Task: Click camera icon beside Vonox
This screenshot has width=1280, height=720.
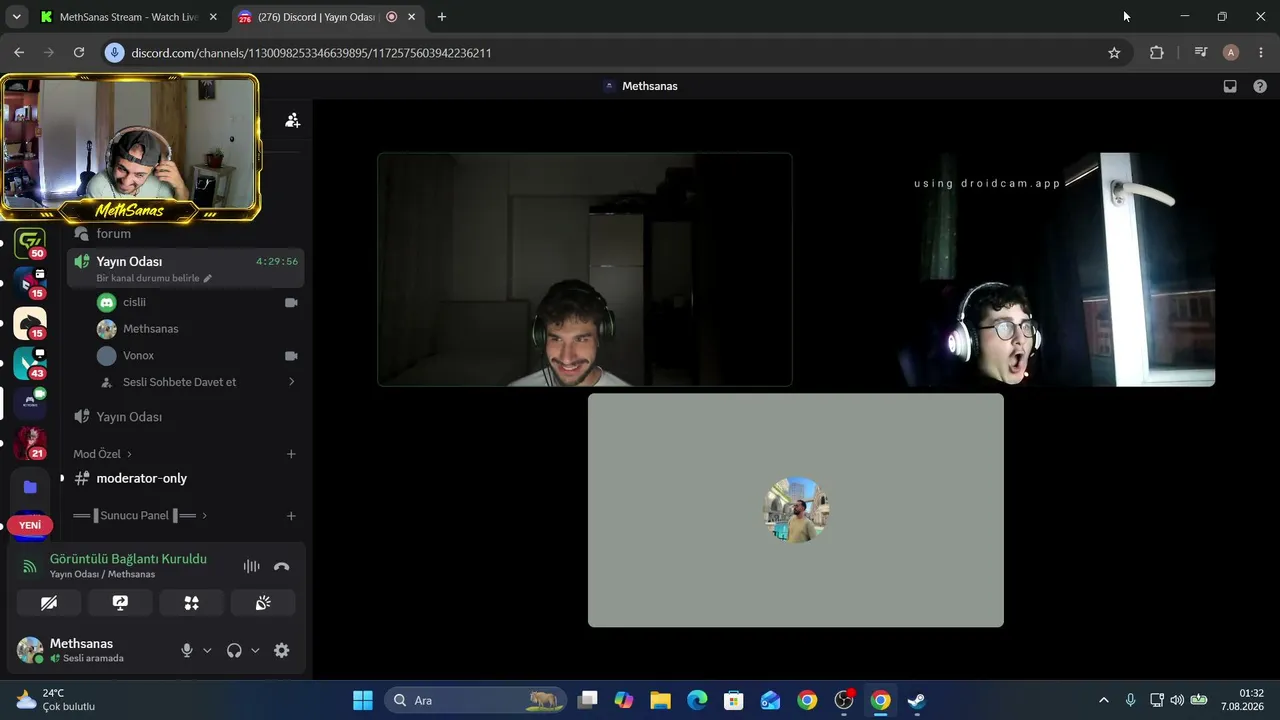Action: pos(291,355)
